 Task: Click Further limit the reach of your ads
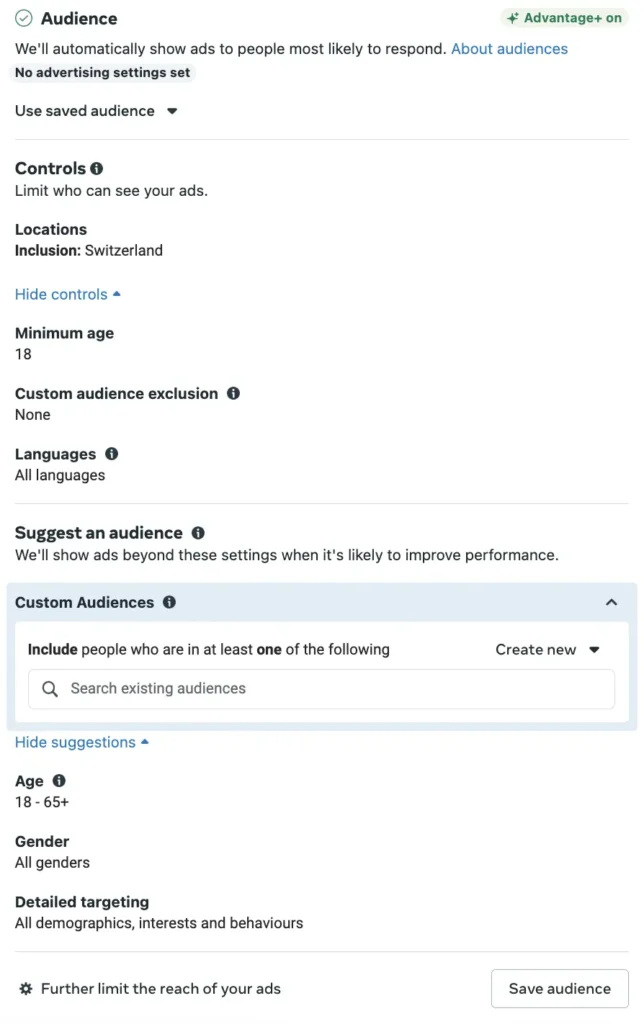click(x=161, y=989)
